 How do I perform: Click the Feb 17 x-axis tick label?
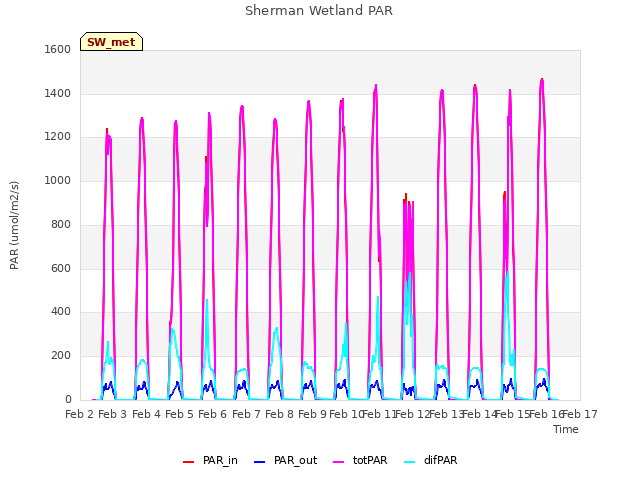pyautogui.click(x=580, y=414)
